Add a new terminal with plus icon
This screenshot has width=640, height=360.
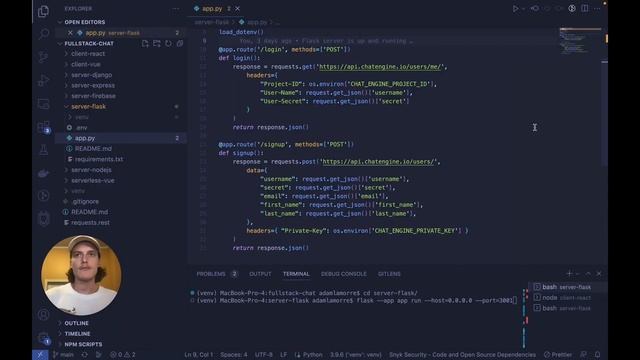569,273
